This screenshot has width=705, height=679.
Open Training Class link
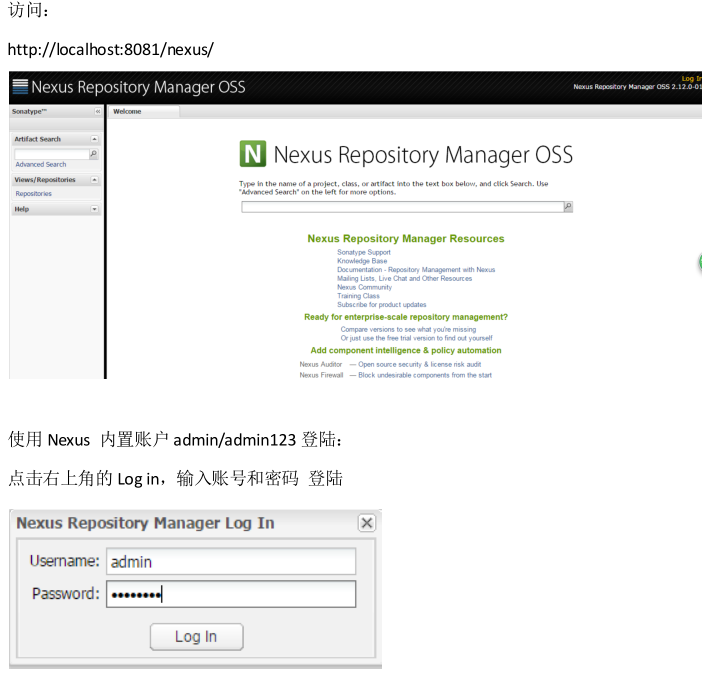click(358, 296)
